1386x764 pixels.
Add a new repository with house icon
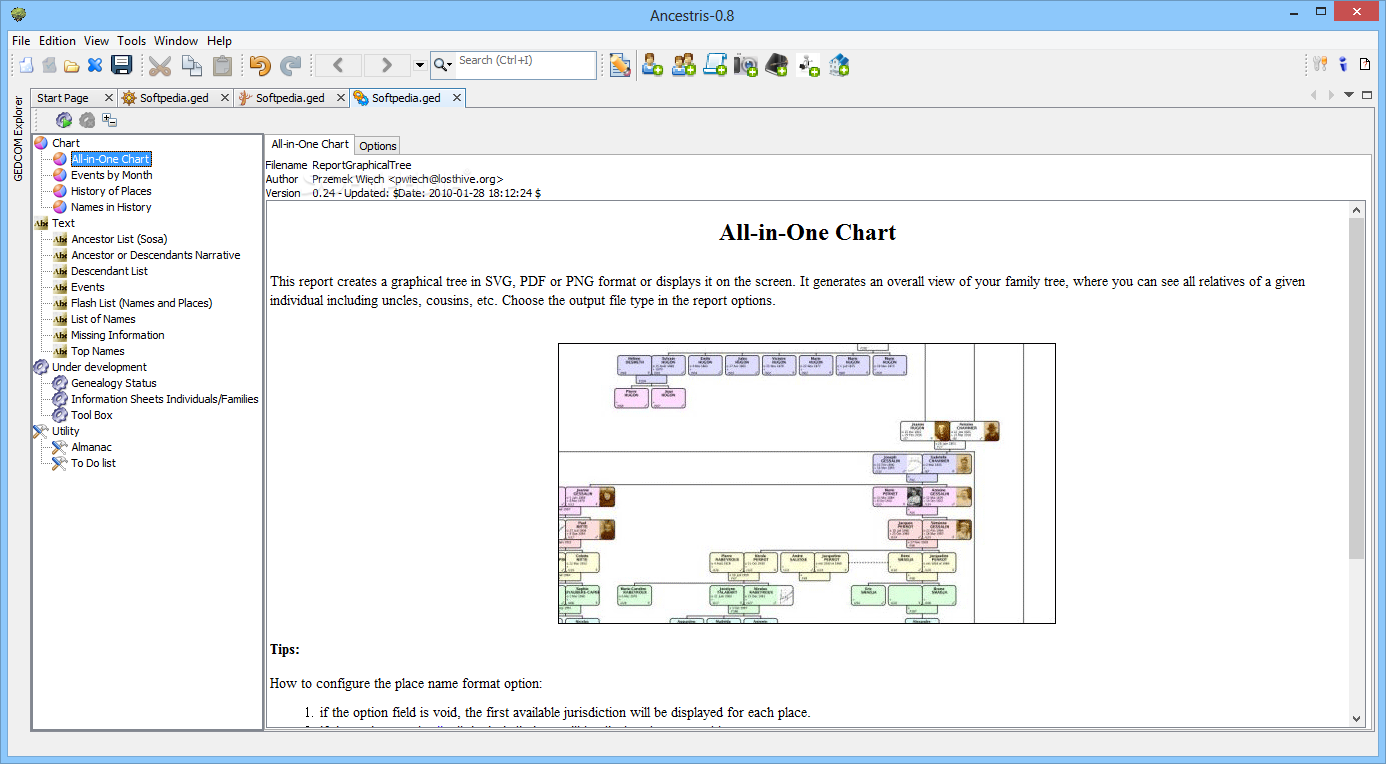click(x=839, y=65)
